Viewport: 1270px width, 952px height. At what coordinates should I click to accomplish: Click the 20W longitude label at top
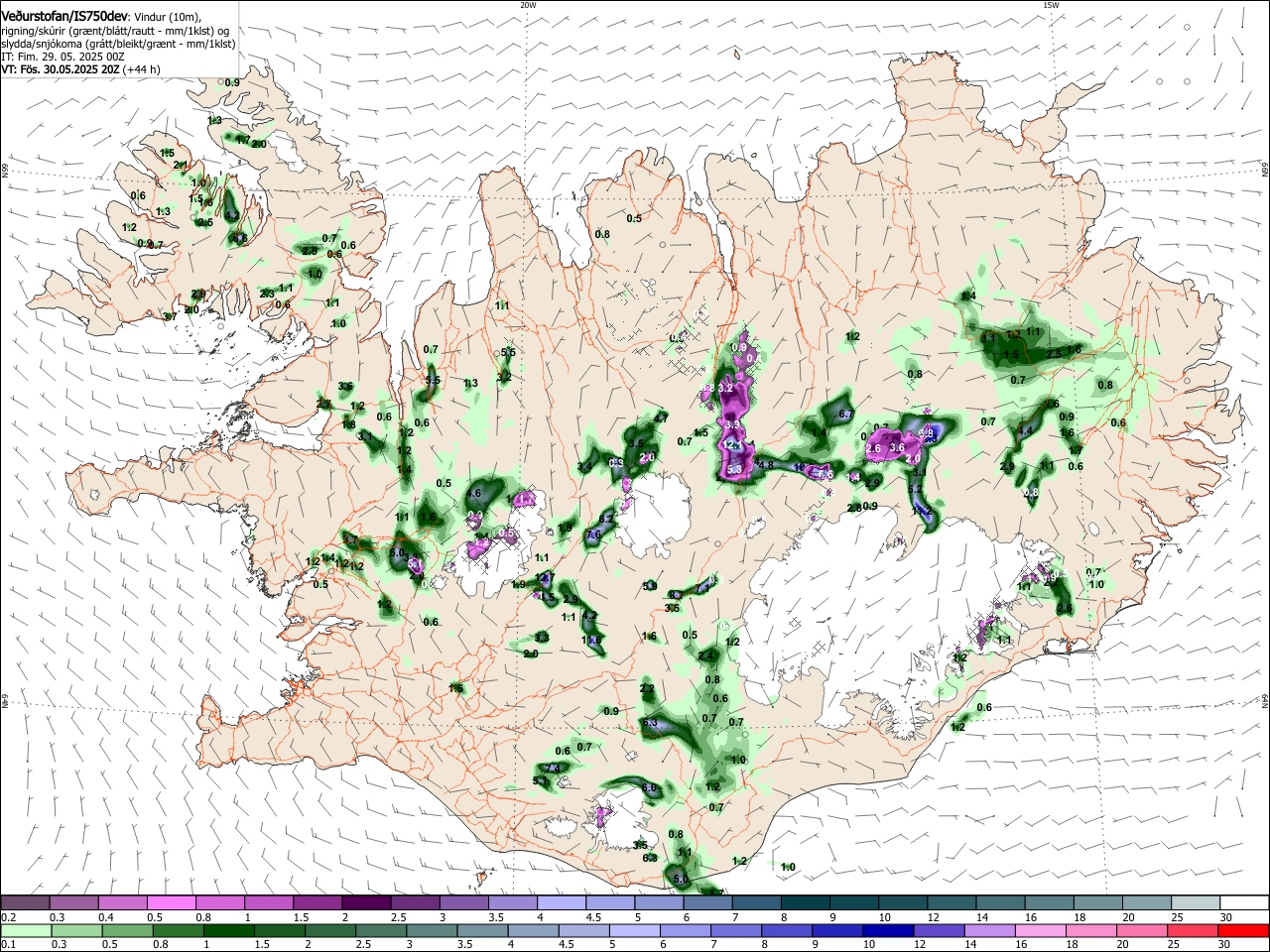(x=528, y=5)
